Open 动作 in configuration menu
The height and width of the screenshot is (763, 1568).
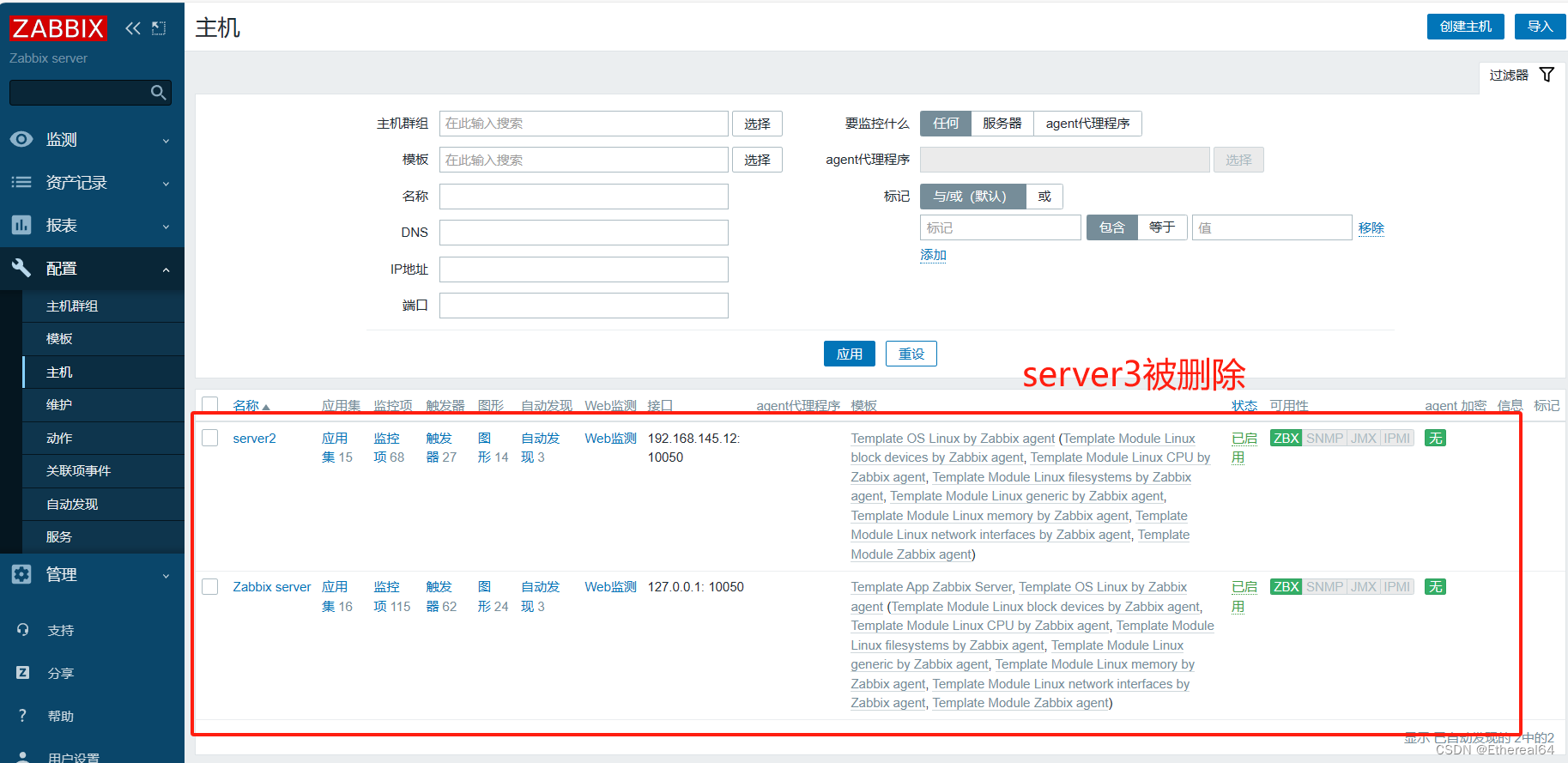click(x=59, y=439)
